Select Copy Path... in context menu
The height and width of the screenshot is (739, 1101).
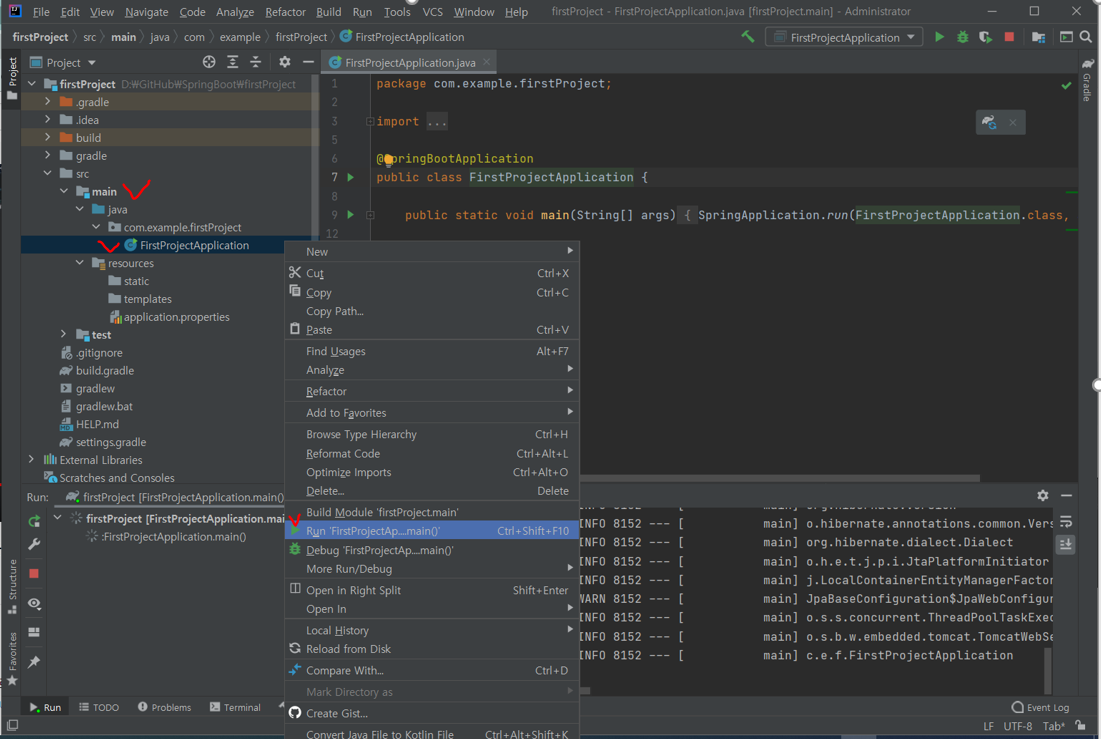point(432,311)
